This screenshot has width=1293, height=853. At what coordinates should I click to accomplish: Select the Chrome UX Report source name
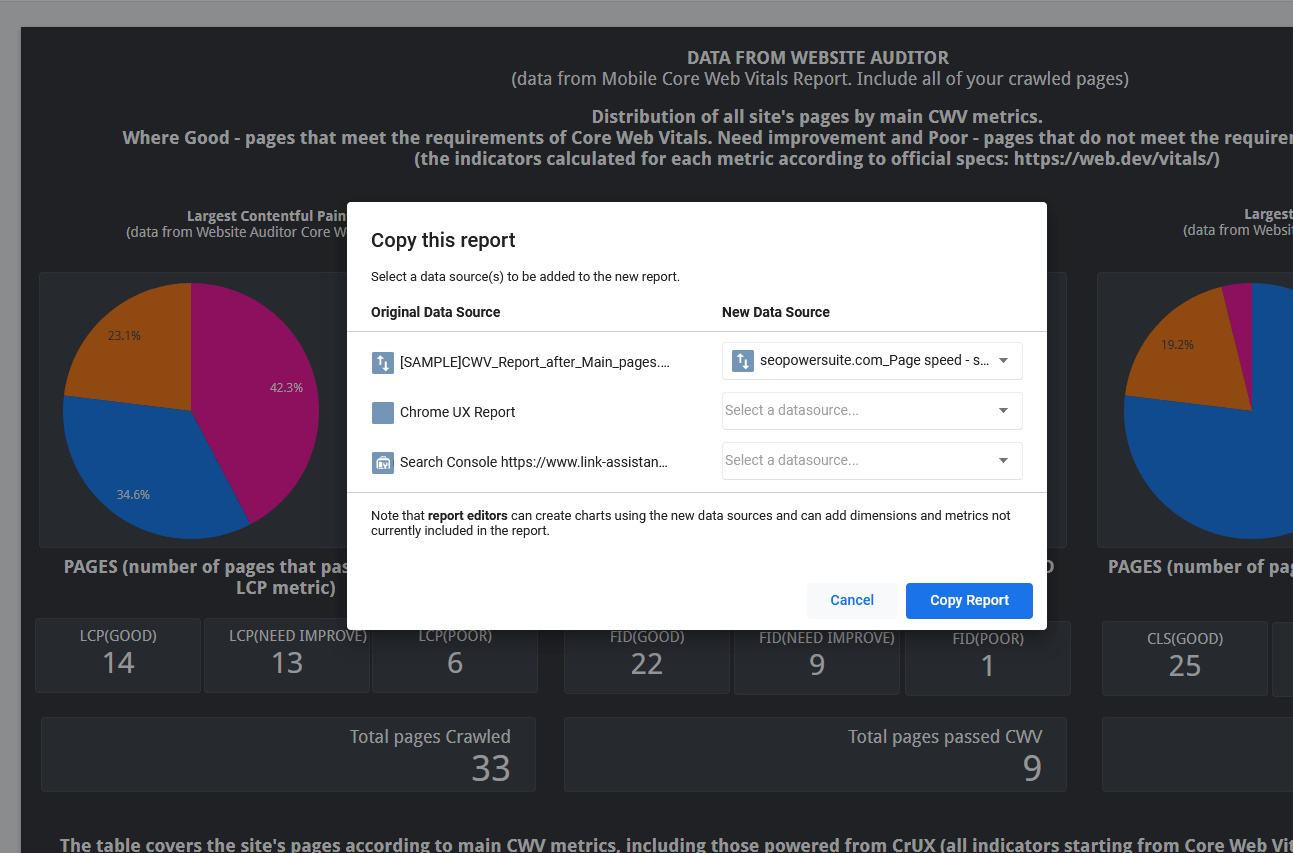click(457, 412)
